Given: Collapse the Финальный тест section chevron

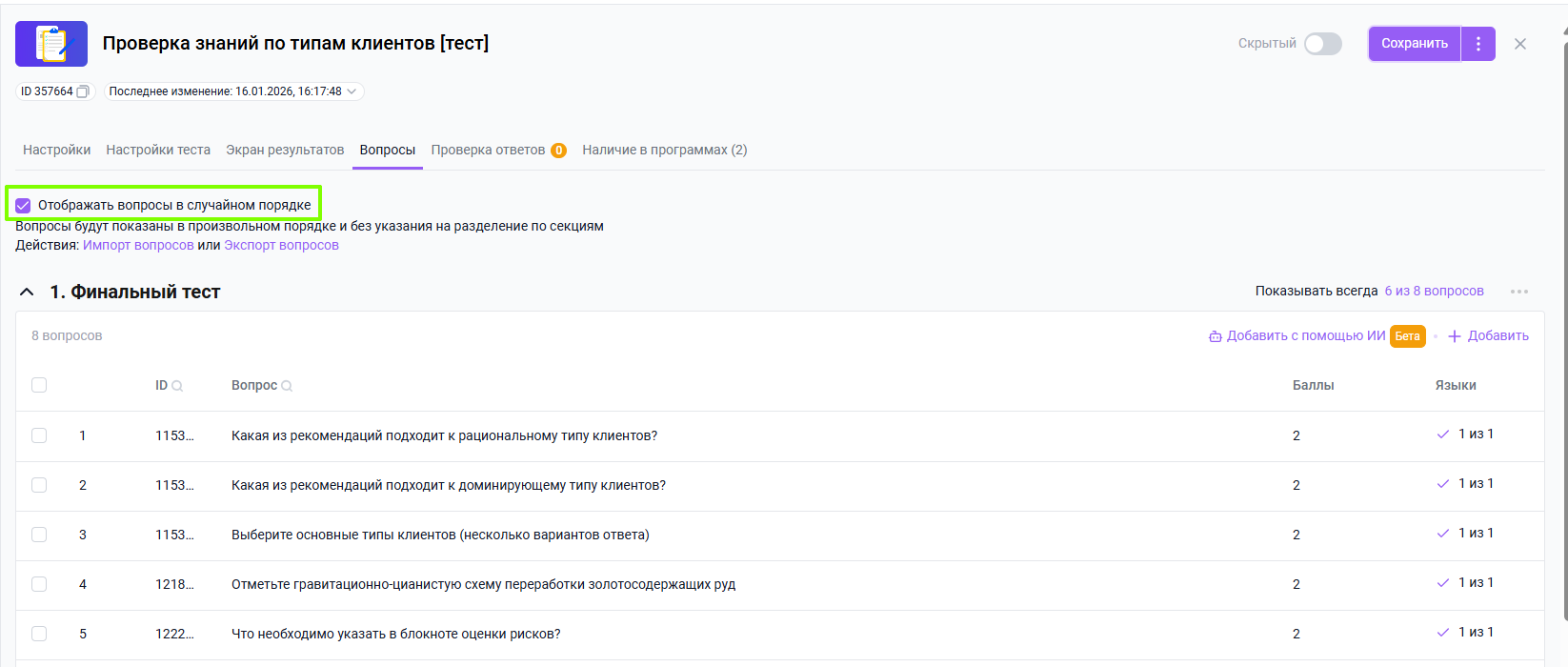Looking at the screenshot, I should (27, 292).
